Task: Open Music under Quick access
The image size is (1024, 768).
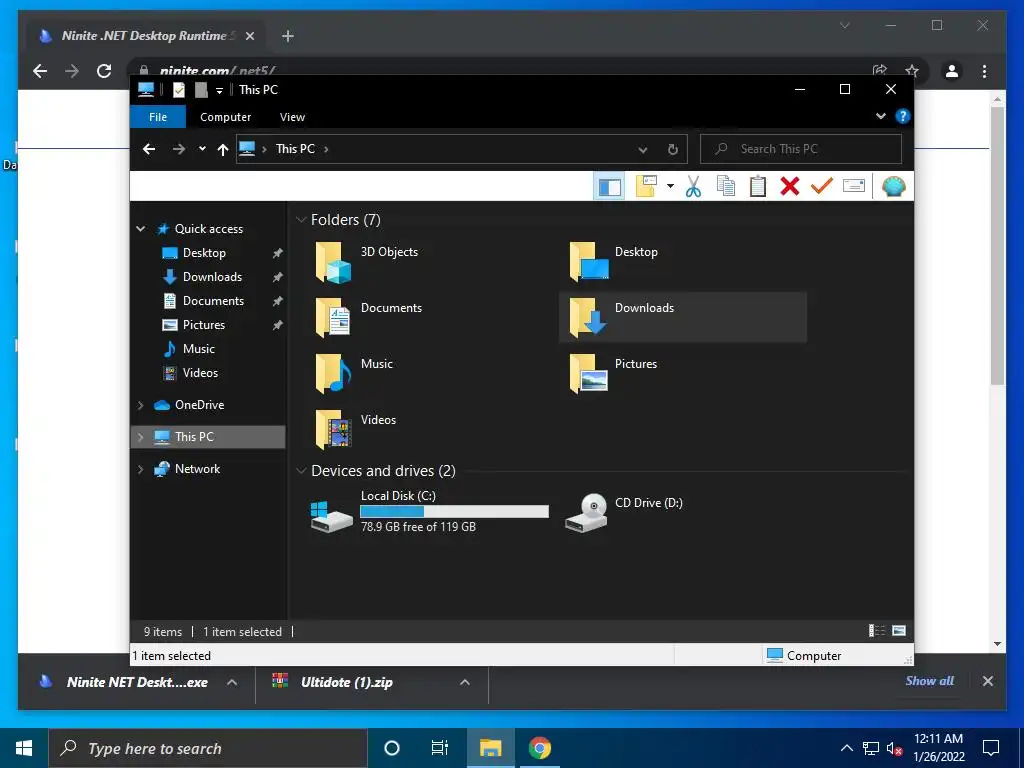Action: coord(199,349)
